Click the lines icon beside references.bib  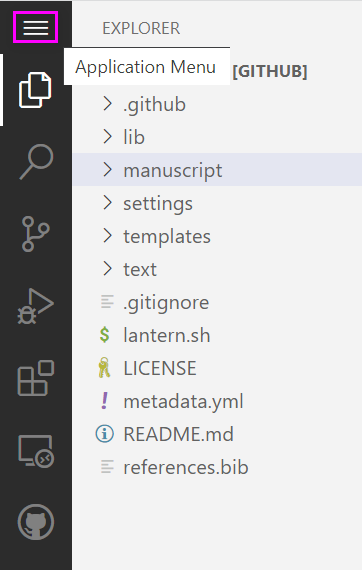click(107, 467)
